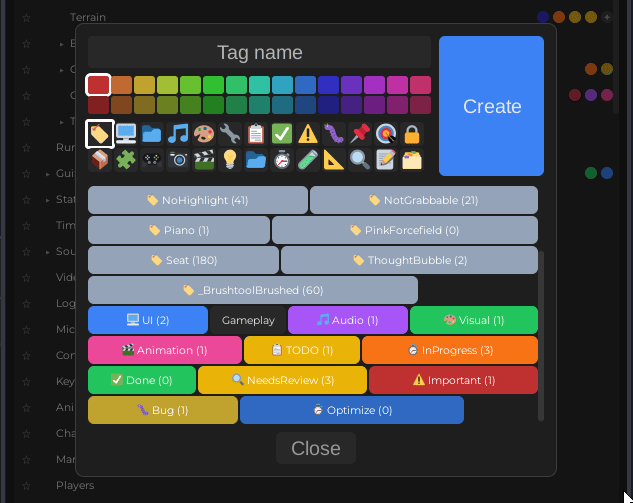Choose the triangular ruler icon

[334, 160]
